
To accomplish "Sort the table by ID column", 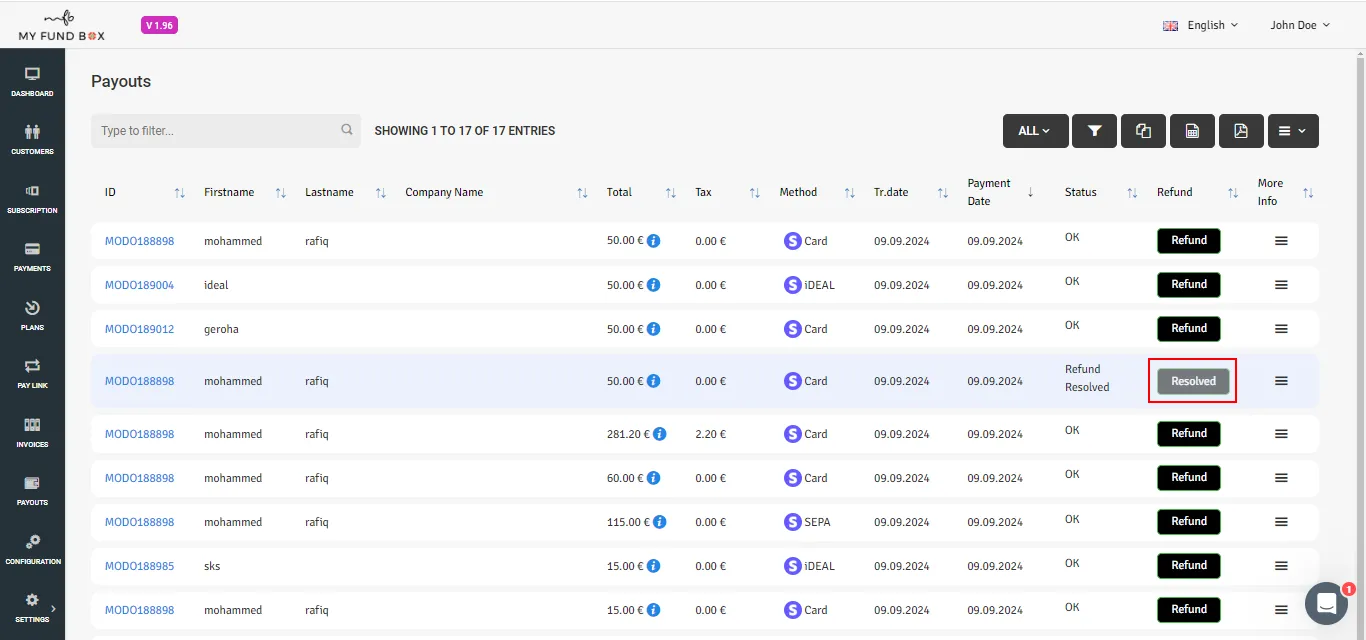I will (x=180, y=192).
